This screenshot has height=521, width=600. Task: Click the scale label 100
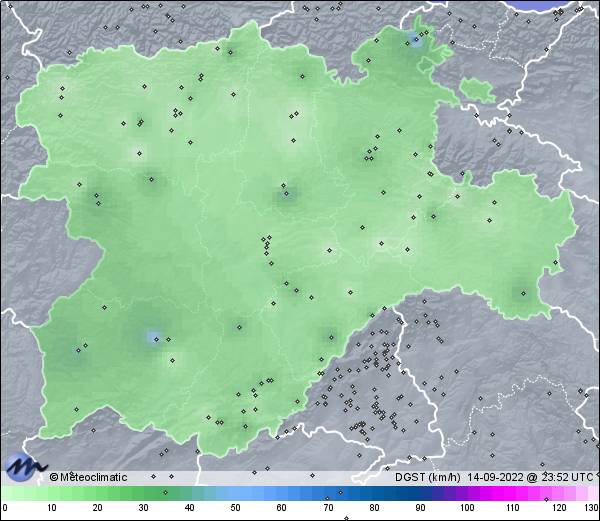tap(467, 508)
